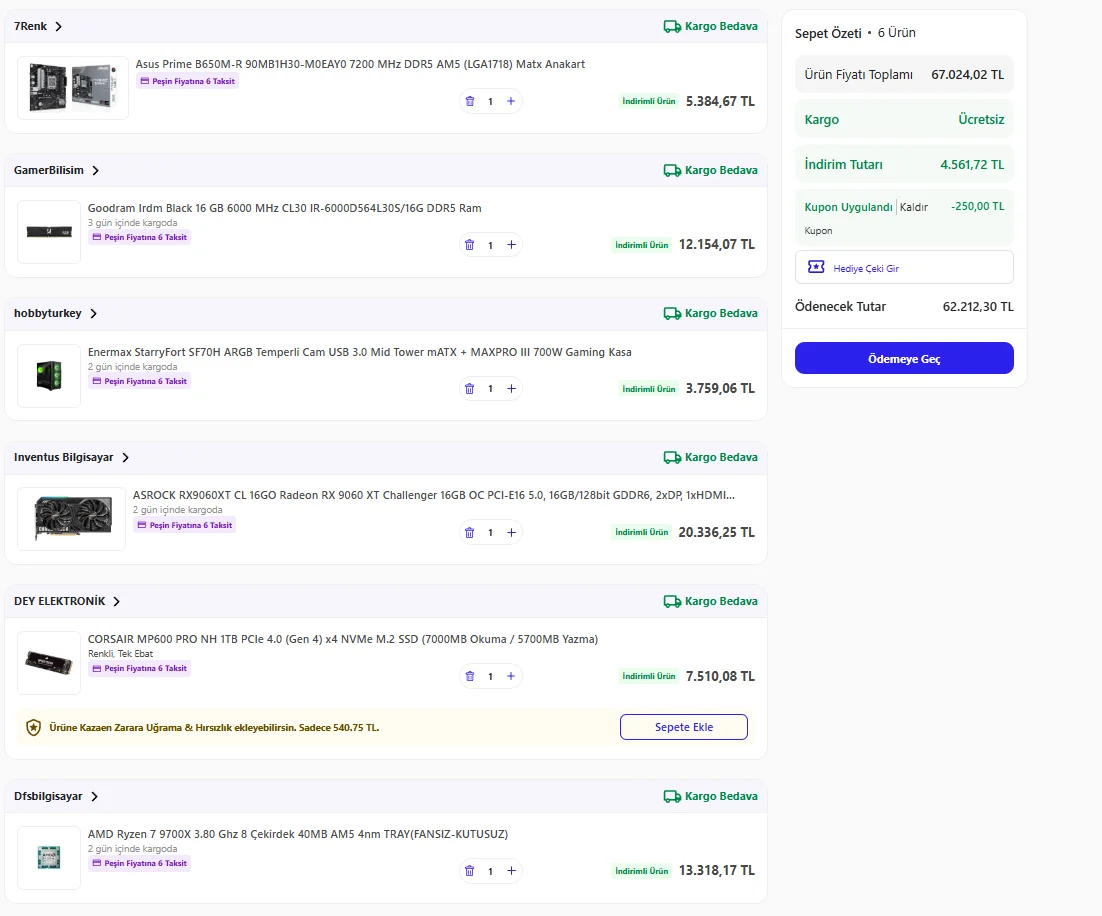Screen dimensions: 1102x916
Task: Click chevron beside Inventus Bilgisayar
Action: (x=125, y=458)
